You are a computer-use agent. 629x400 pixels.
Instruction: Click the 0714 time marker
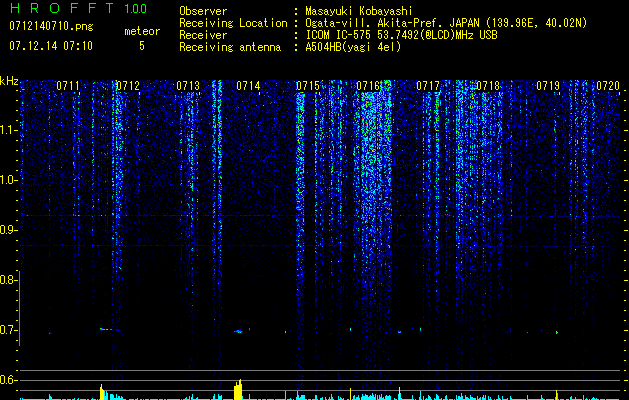coord(248,86)
